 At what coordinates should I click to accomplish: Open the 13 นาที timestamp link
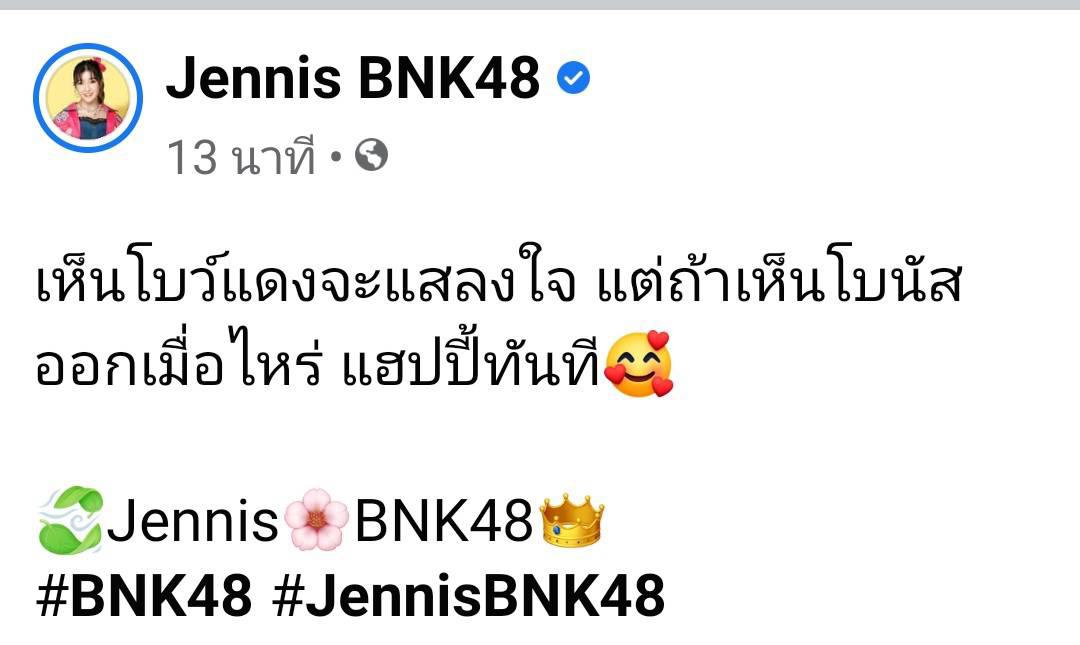tap(241, 157)
